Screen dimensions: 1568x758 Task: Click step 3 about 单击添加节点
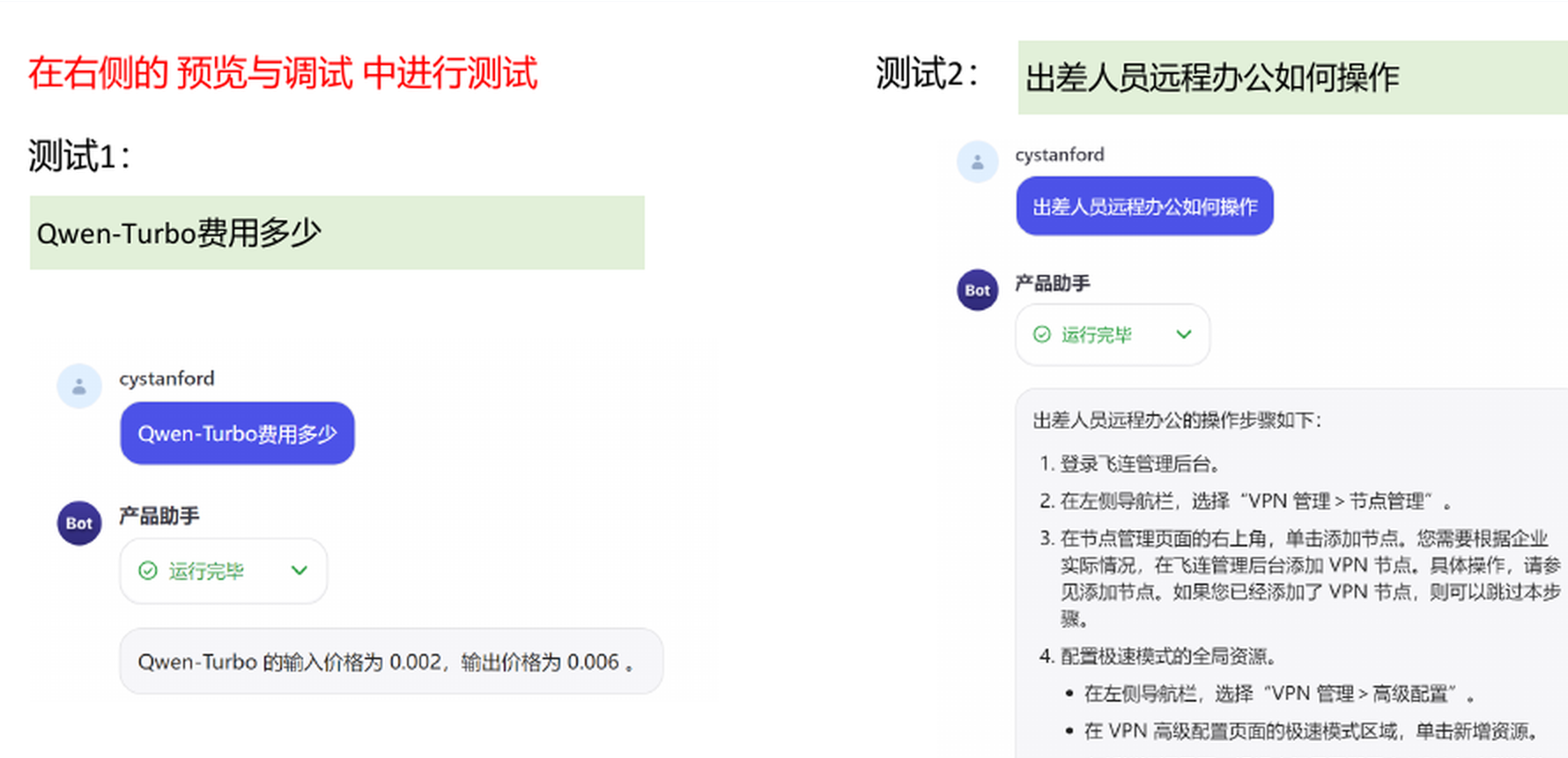point(1300,578)
